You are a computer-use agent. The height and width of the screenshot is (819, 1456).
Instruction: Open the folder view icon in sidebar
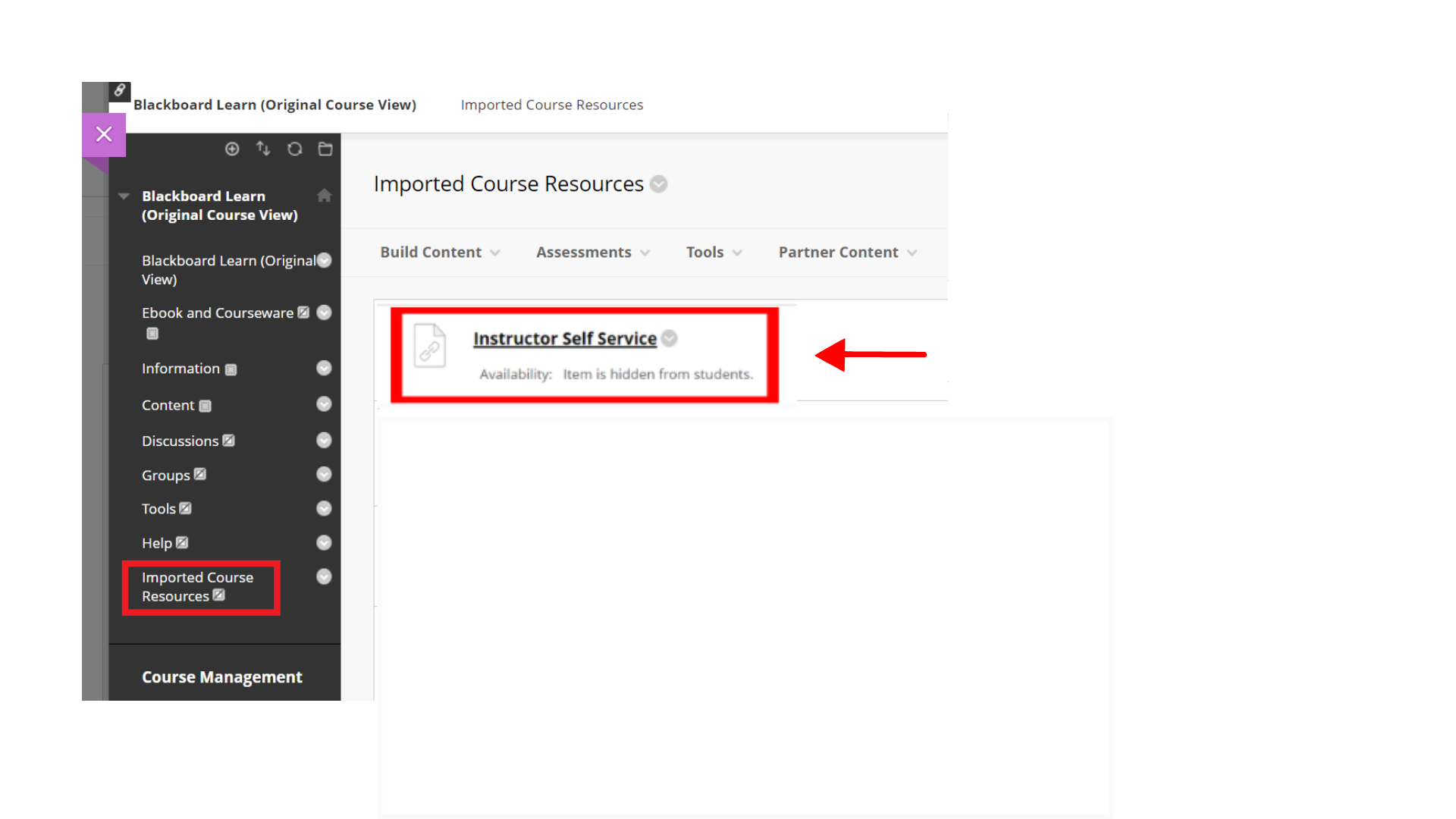[325, 149]
